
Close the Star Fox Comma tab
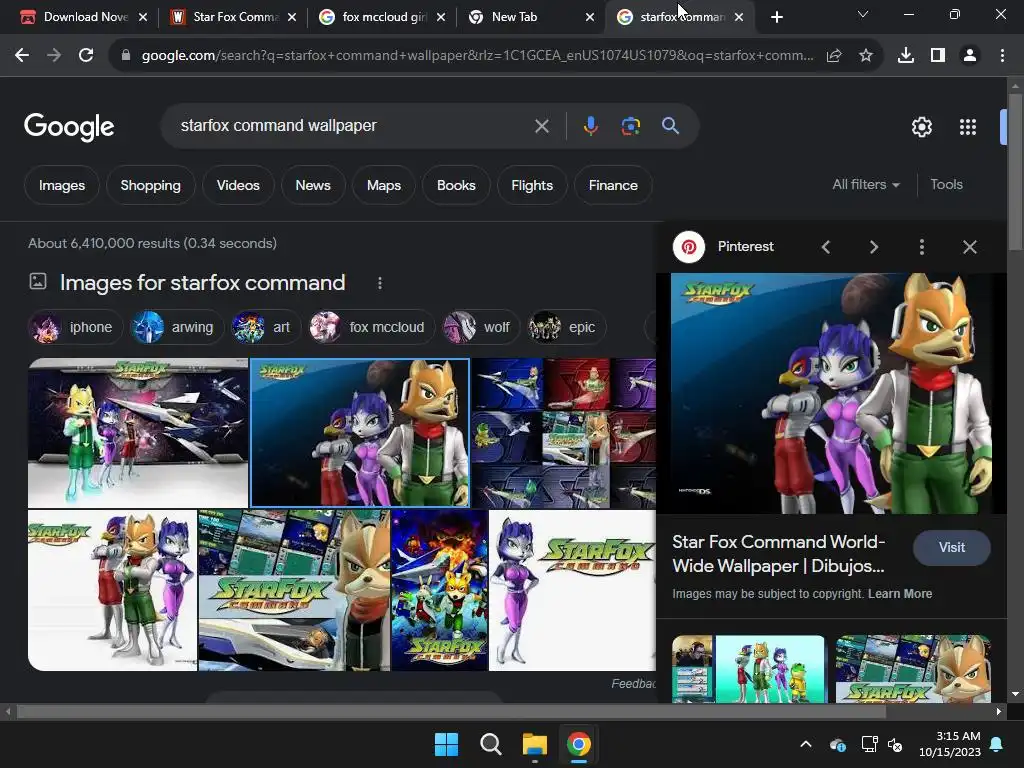click(x=292, y=17)
